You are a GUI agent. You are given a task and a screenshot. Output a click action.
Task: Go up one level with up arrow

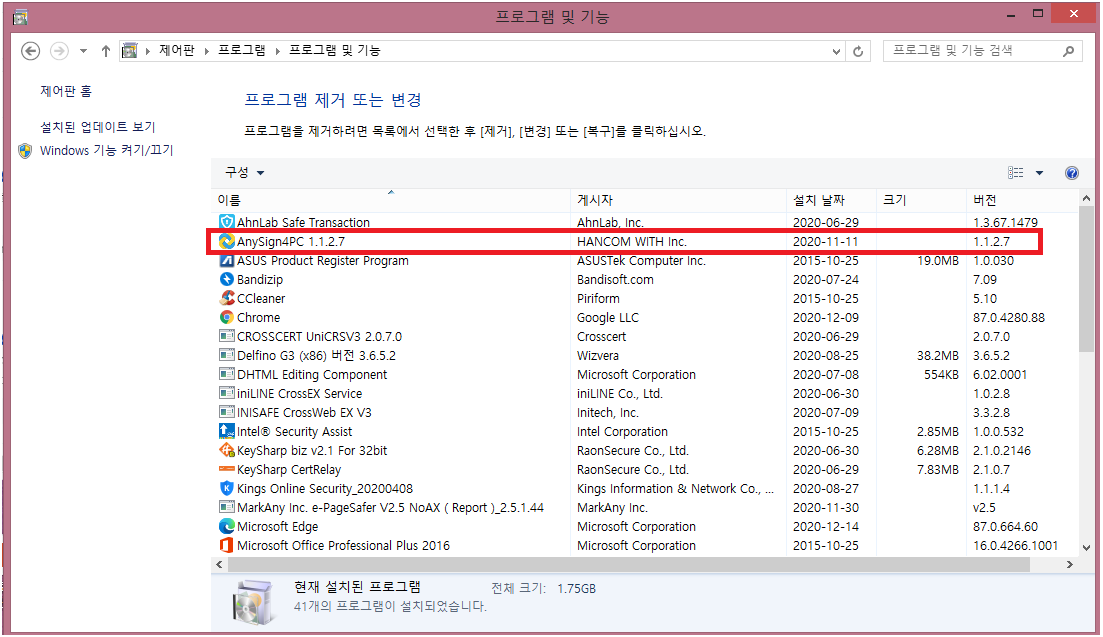pos(106,51)
